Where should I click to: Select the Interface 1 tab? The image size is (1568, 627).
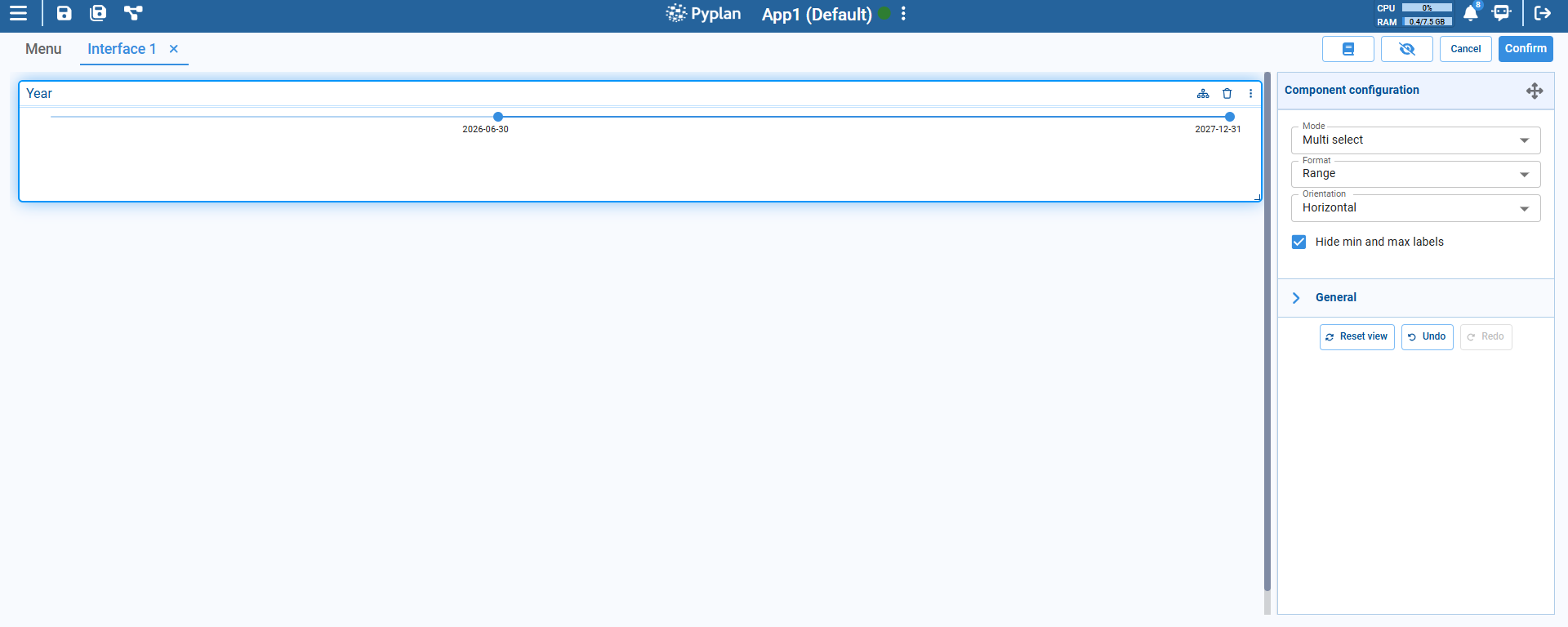click(122, 49)
